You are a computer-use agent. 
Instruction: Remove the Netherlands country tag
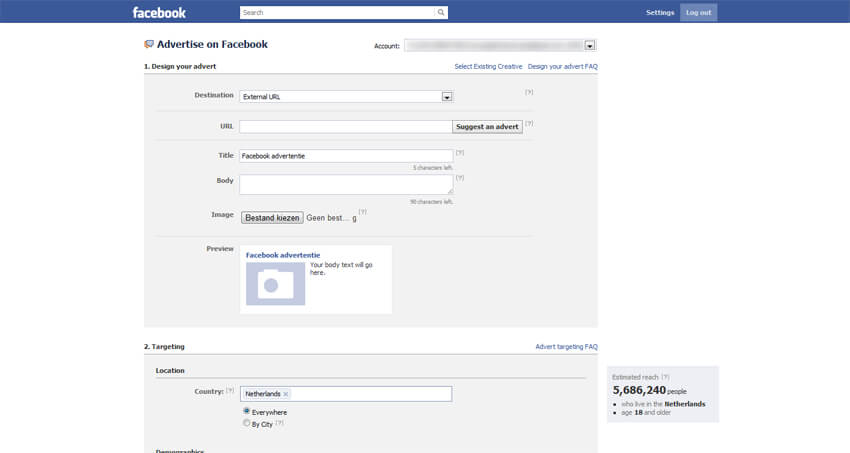point(286,394)
